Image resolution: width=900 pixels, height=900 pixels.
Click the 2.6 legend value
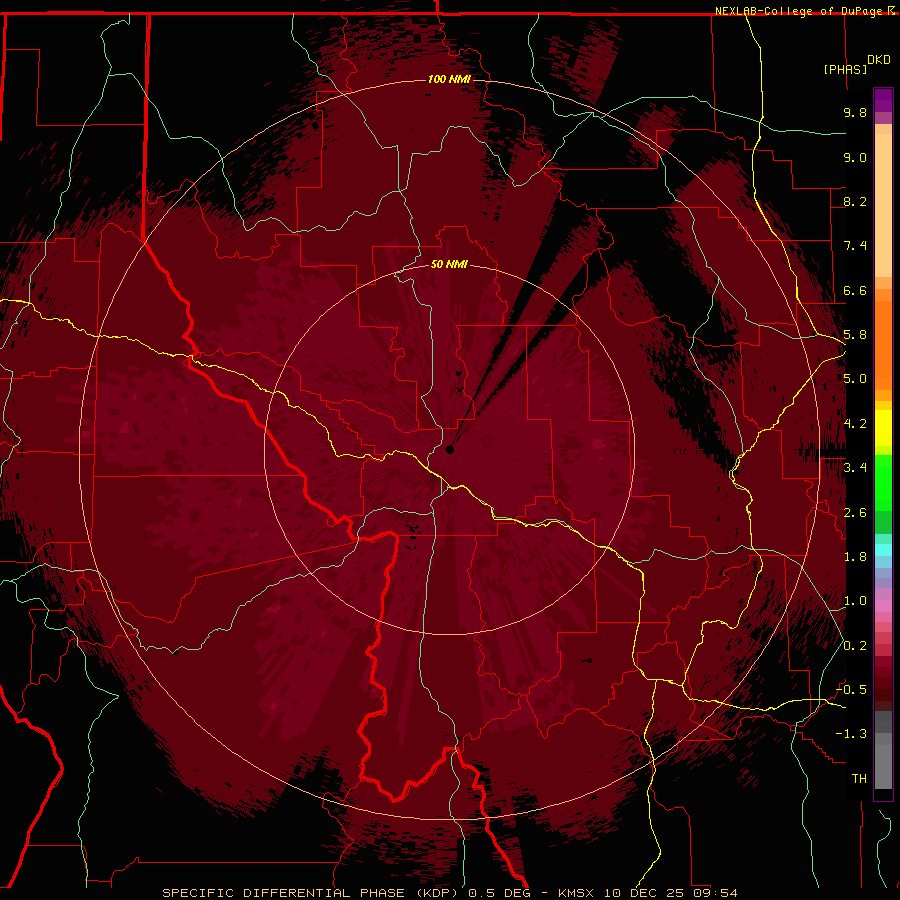point(855,513)
